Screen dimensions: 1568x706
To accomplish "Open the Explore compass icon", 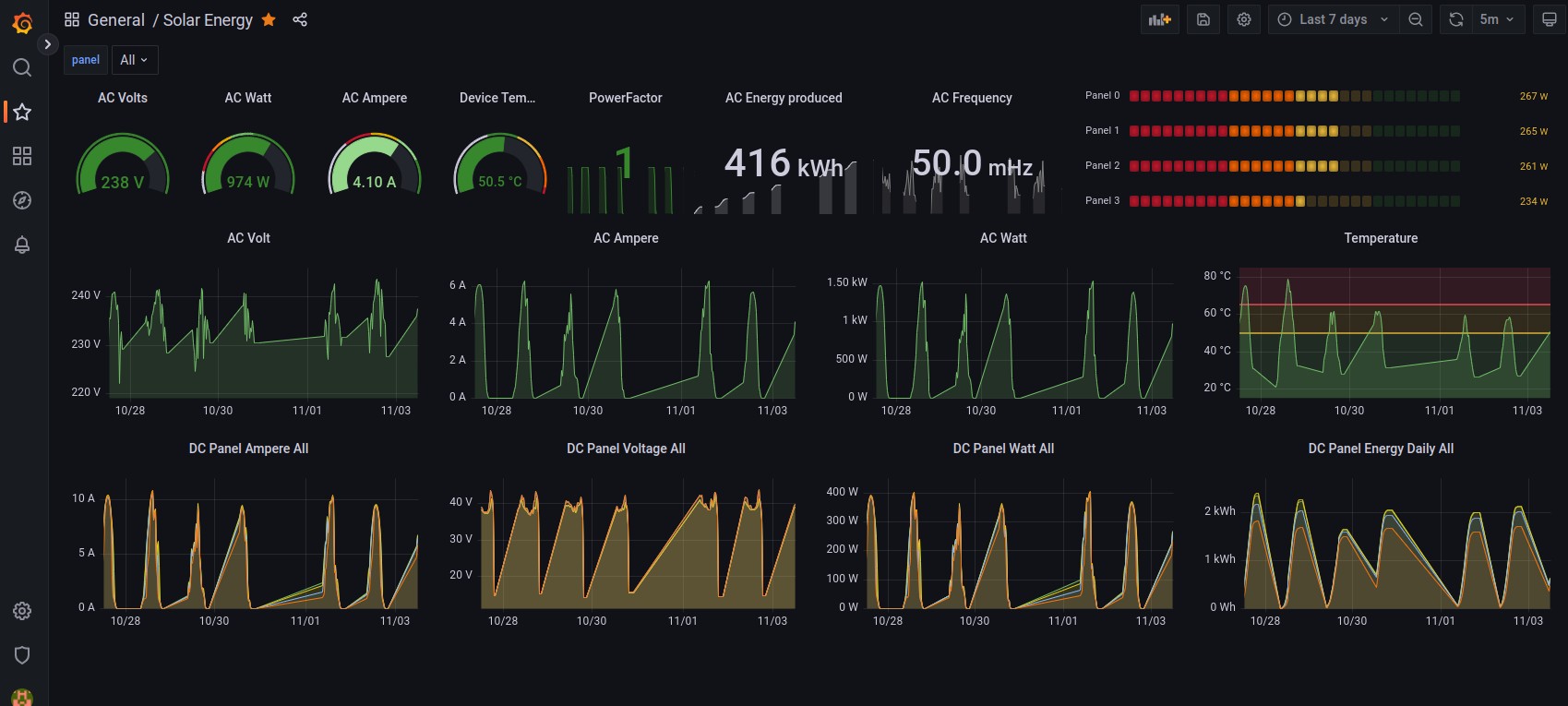I will pos(22,200).
